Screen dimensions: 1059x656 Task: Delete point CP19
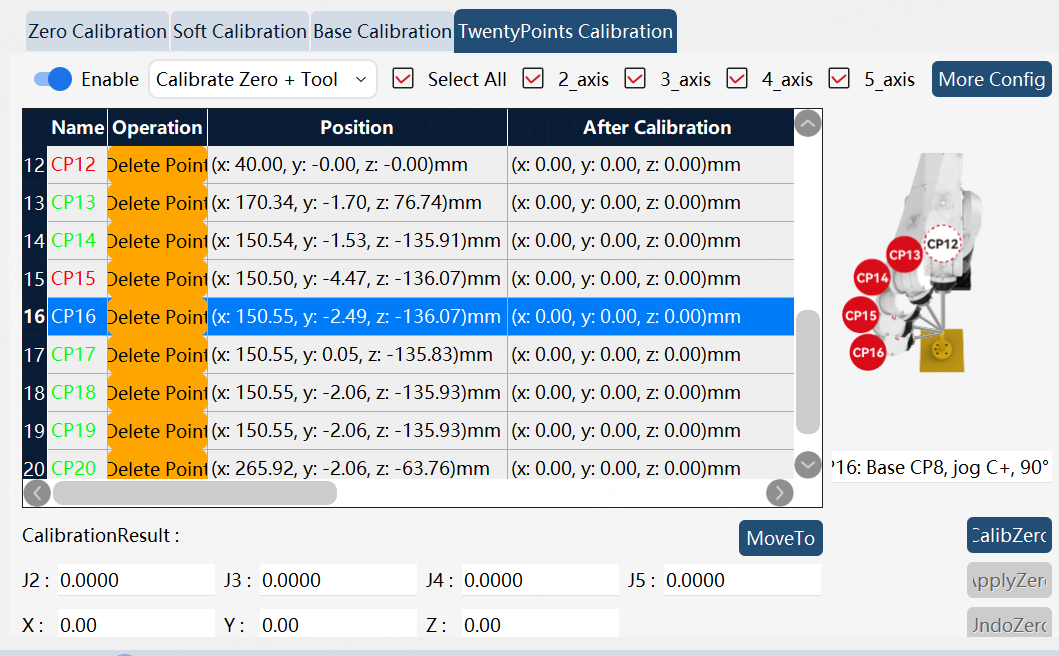[157, 430]
